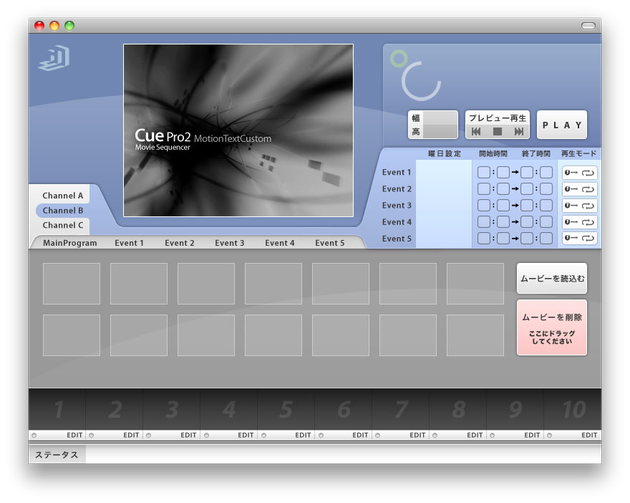Click EDIT under timeline slot 1
Screen dimensions: 630x503
pyautogui.click(x=74, y=435)
